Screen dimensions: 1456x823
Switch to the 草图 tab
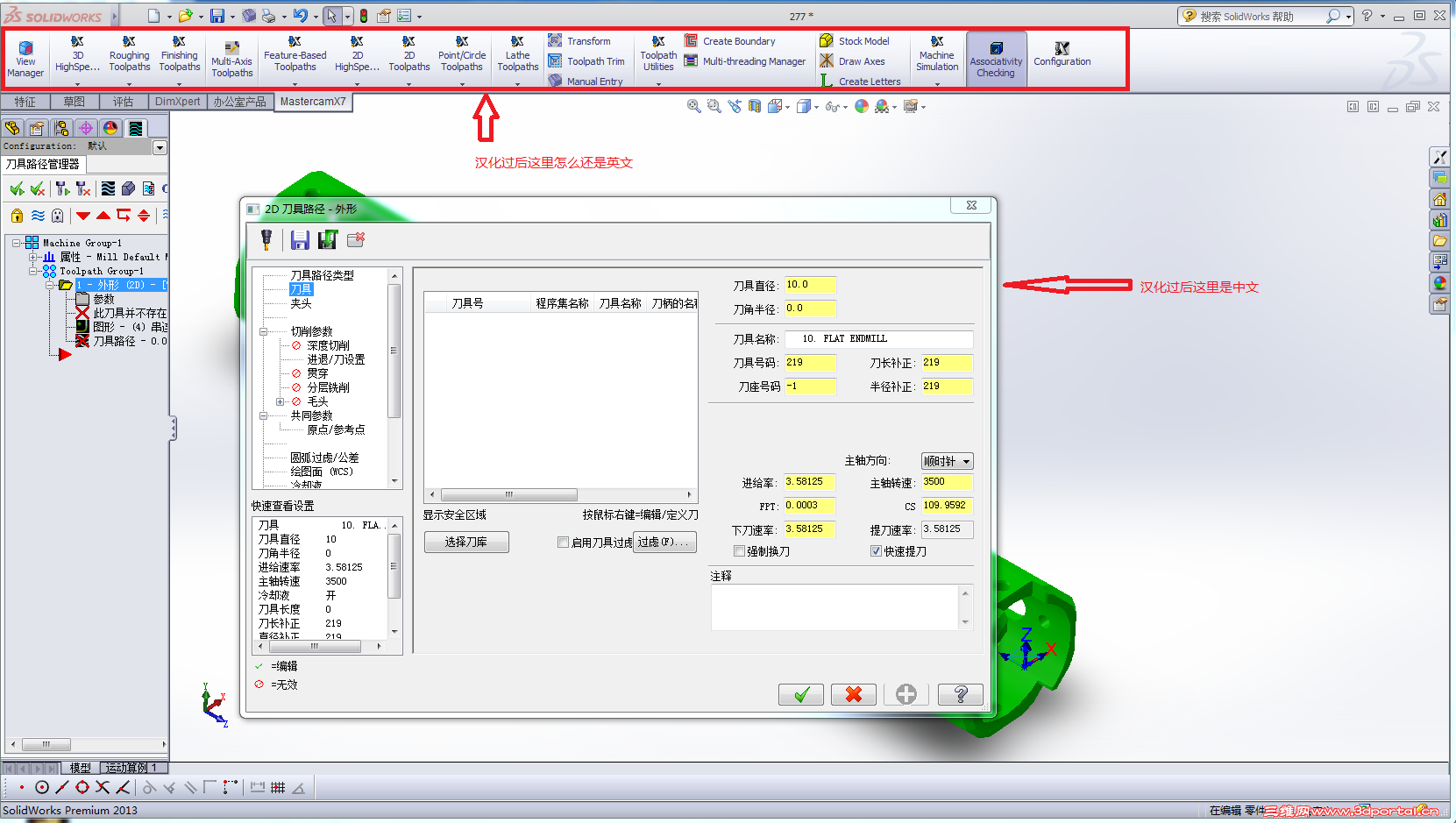click(75, 102)
